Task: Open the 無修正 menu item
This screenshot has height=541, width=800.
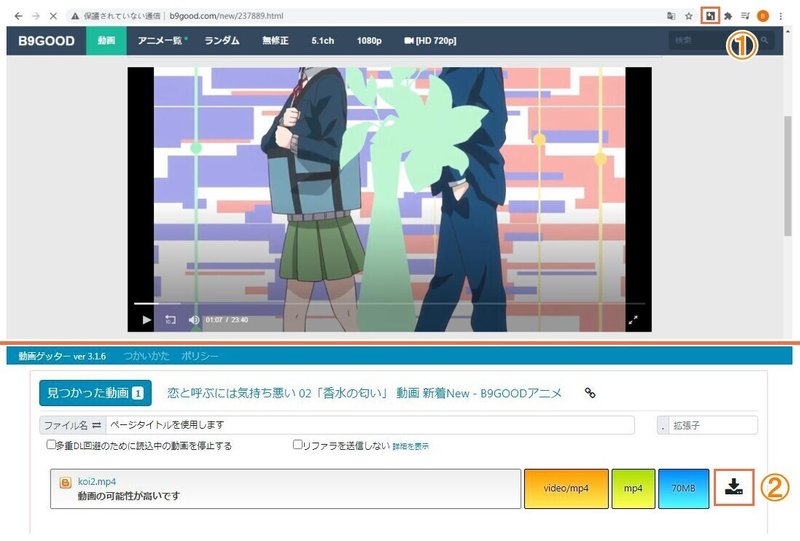Action: tap(276, 40)
